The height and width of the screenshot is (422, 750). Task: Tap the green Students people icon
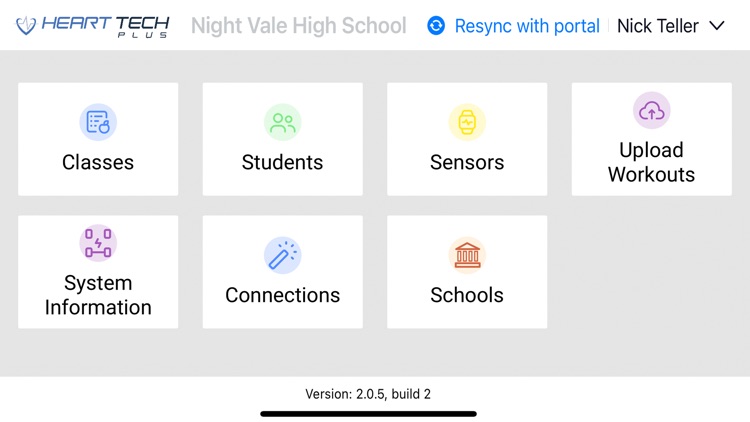click(x=282, y=123)
